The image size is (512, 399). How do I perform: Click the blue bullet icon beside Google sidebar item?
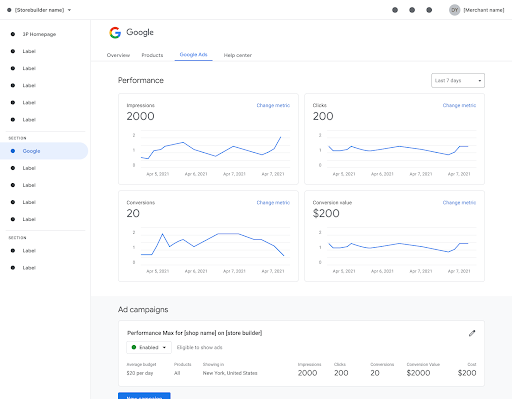tap(13, 151)
